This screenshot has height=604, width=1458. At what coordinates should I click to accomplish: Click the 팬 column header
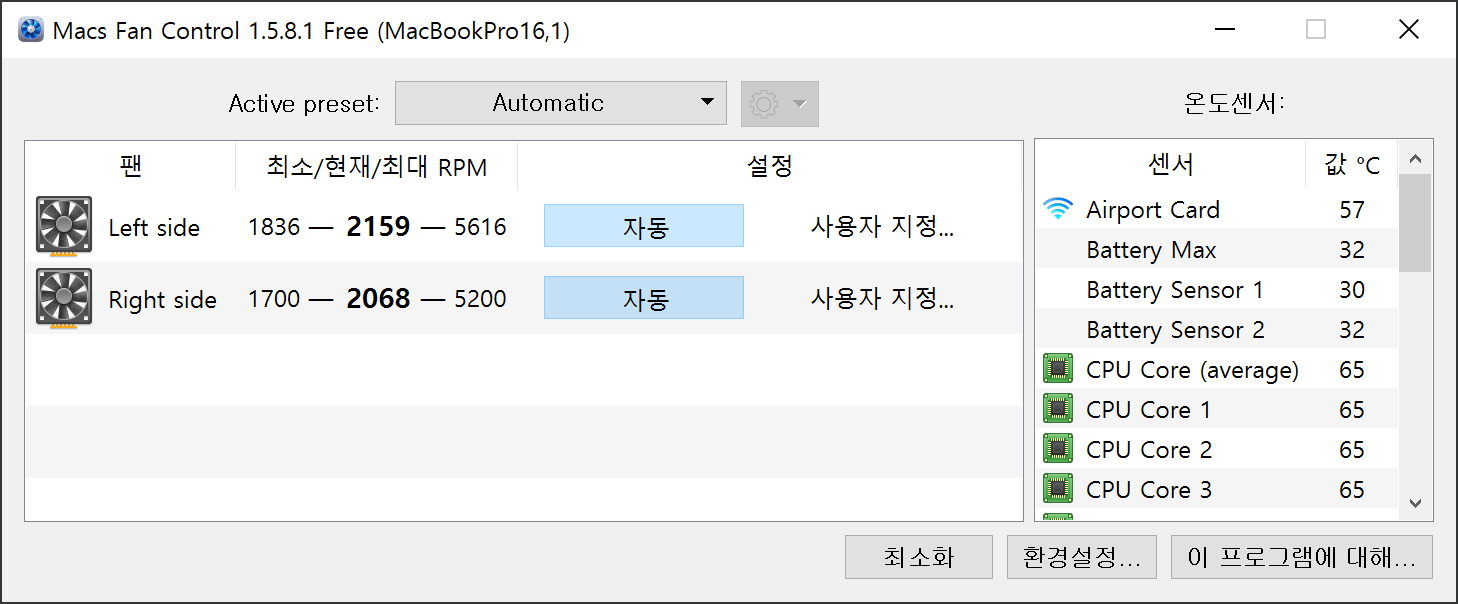click(130, 166)
